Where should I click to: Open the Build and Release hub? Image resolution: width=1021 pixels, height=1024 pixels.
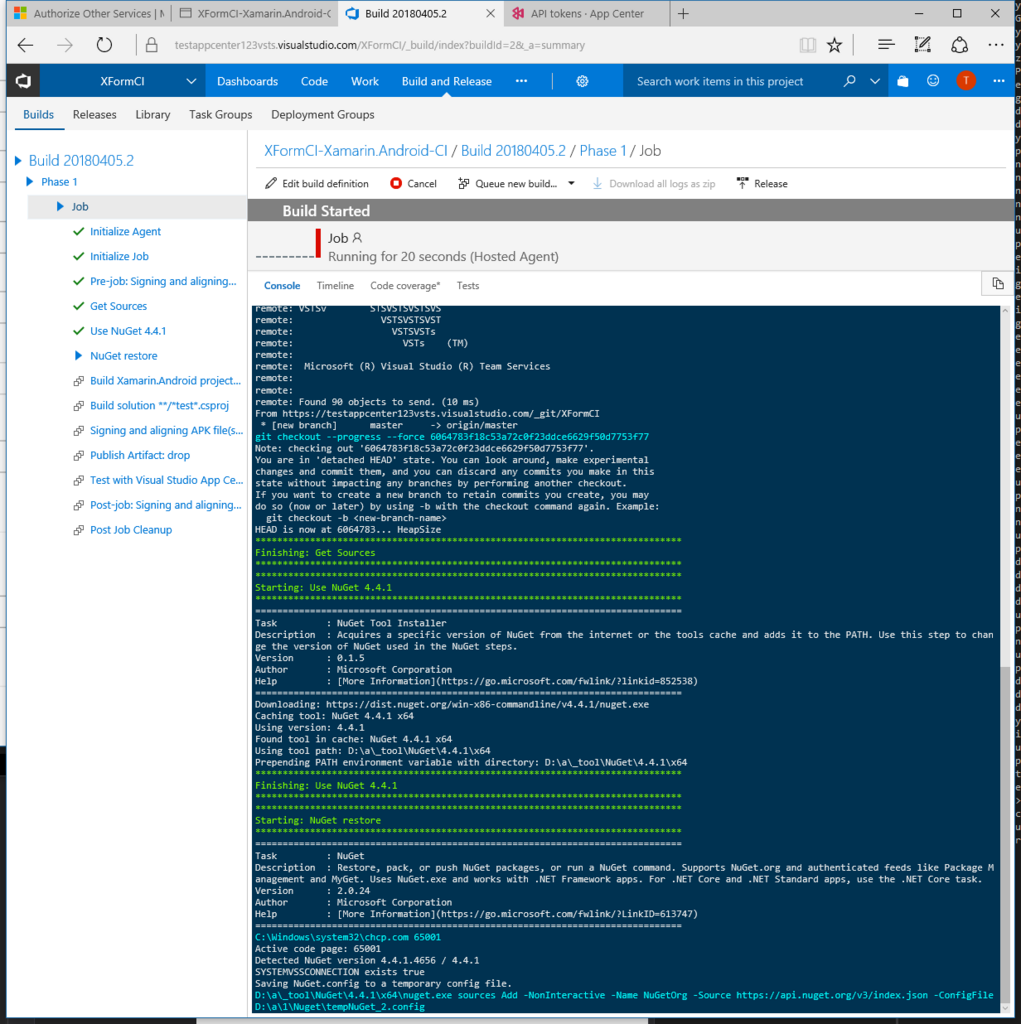(x=447, y=81)
